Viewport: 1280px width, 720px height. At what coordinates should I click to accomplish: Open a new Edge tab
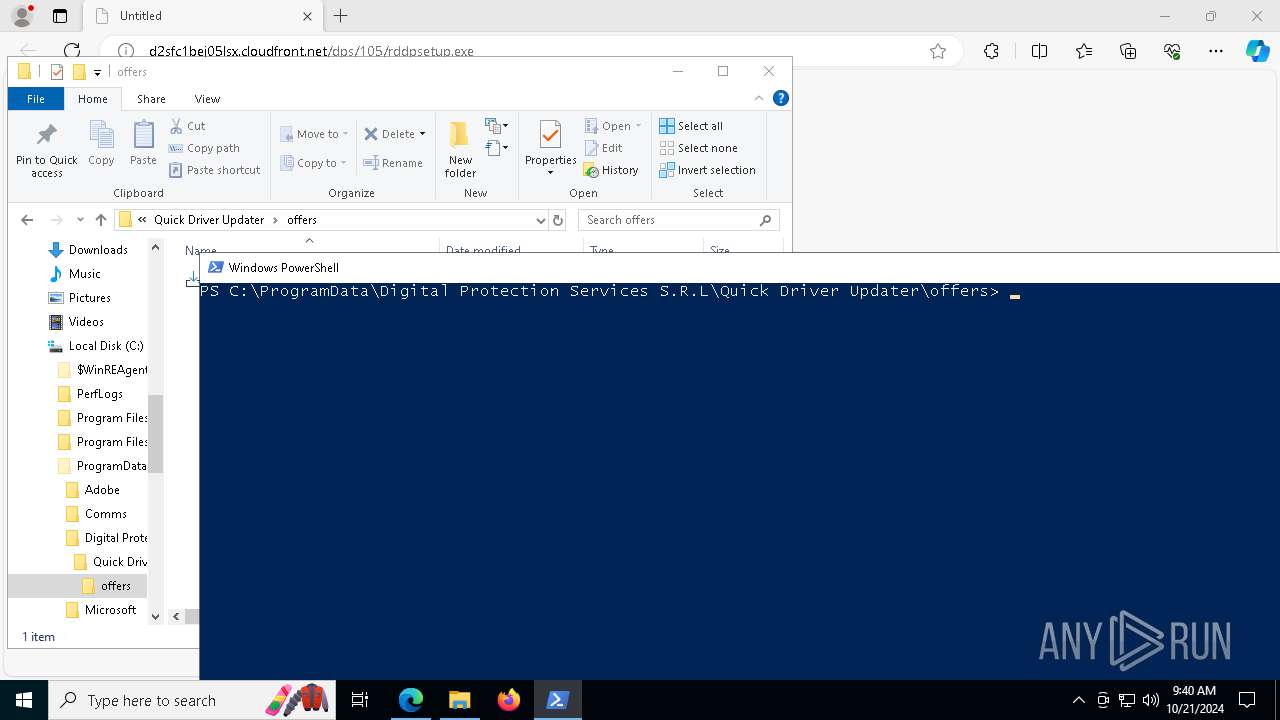coord(341,16)
